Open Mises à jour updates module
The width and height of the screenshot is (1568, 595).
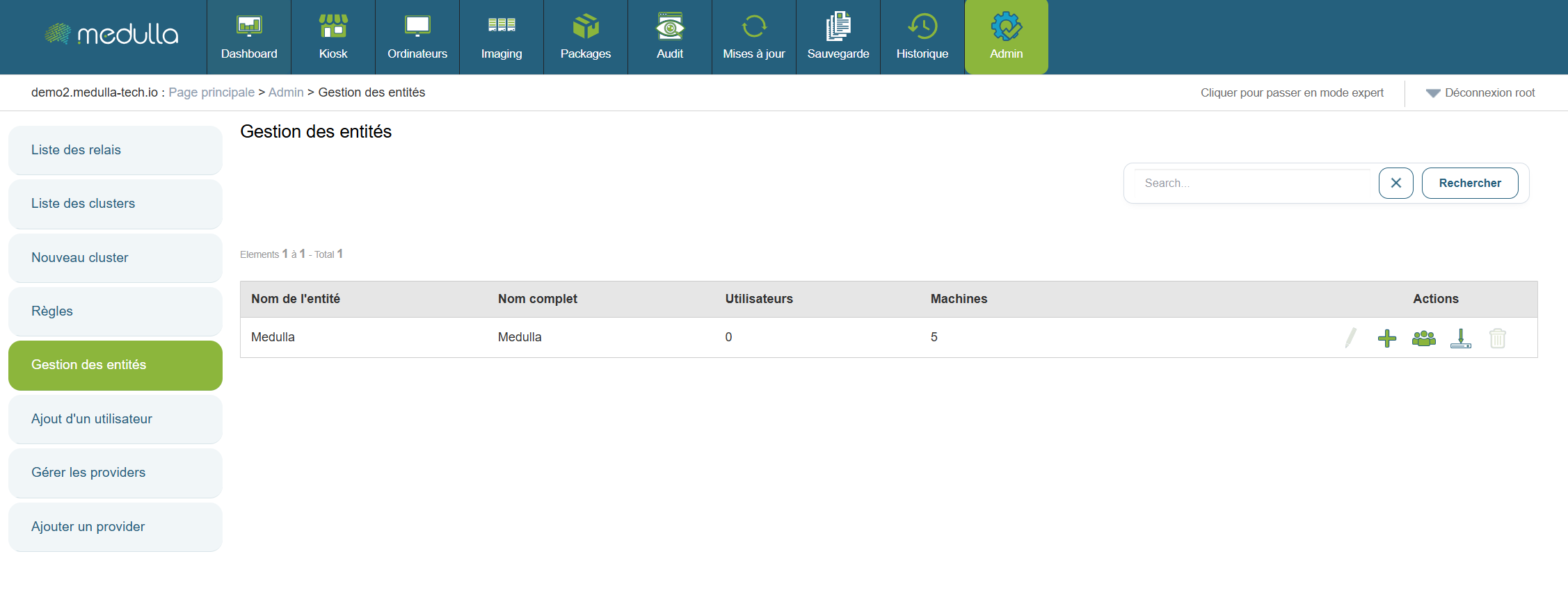point(753,38)
